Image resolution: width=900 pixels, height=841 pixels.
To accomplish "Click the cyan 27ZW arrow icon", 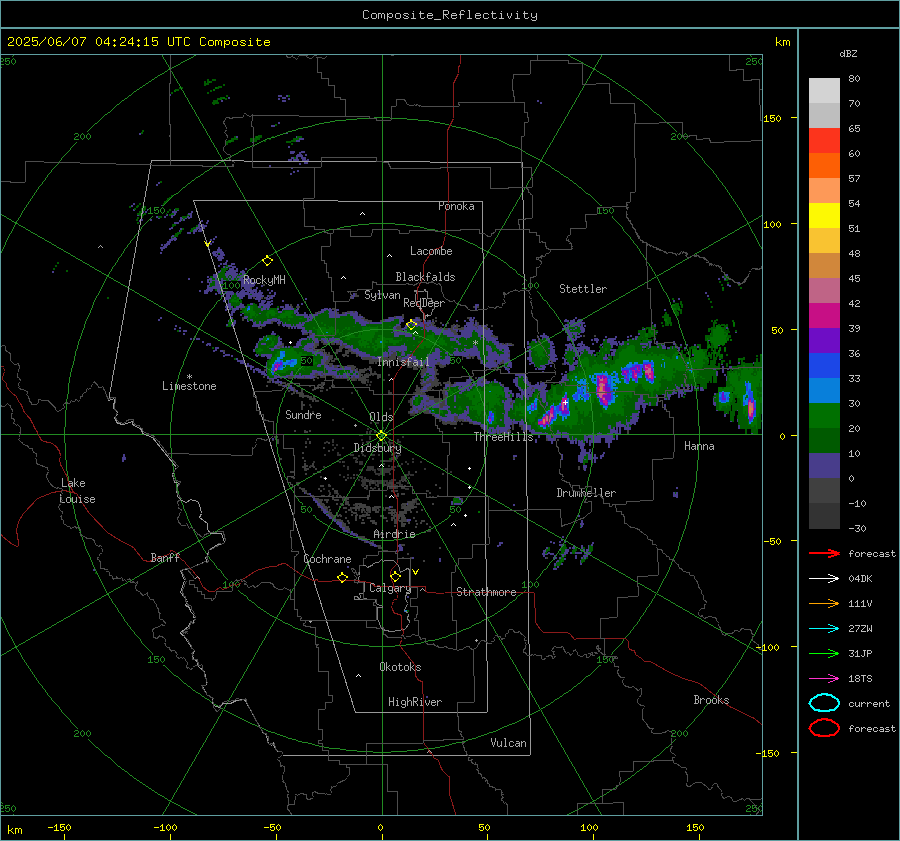I will tap(824, 629).
